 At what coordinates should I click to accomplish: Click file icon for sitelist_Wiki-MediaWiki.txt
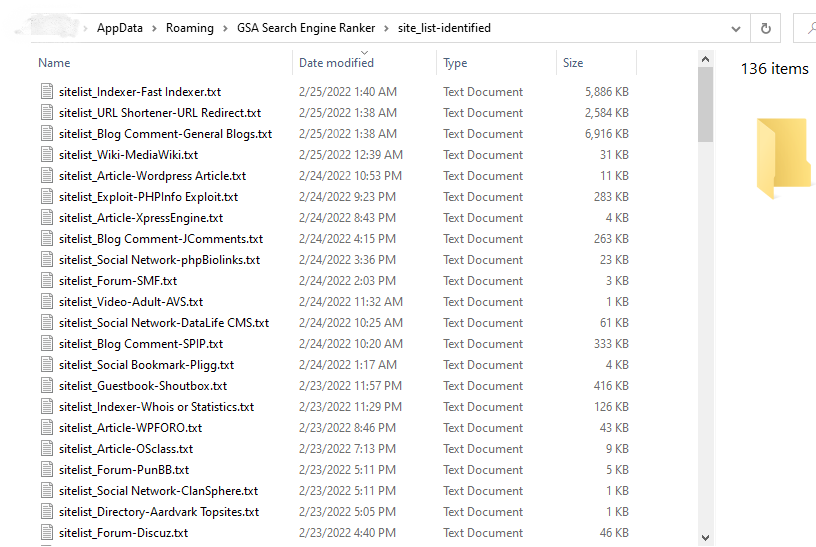click(x=47, y=155)
